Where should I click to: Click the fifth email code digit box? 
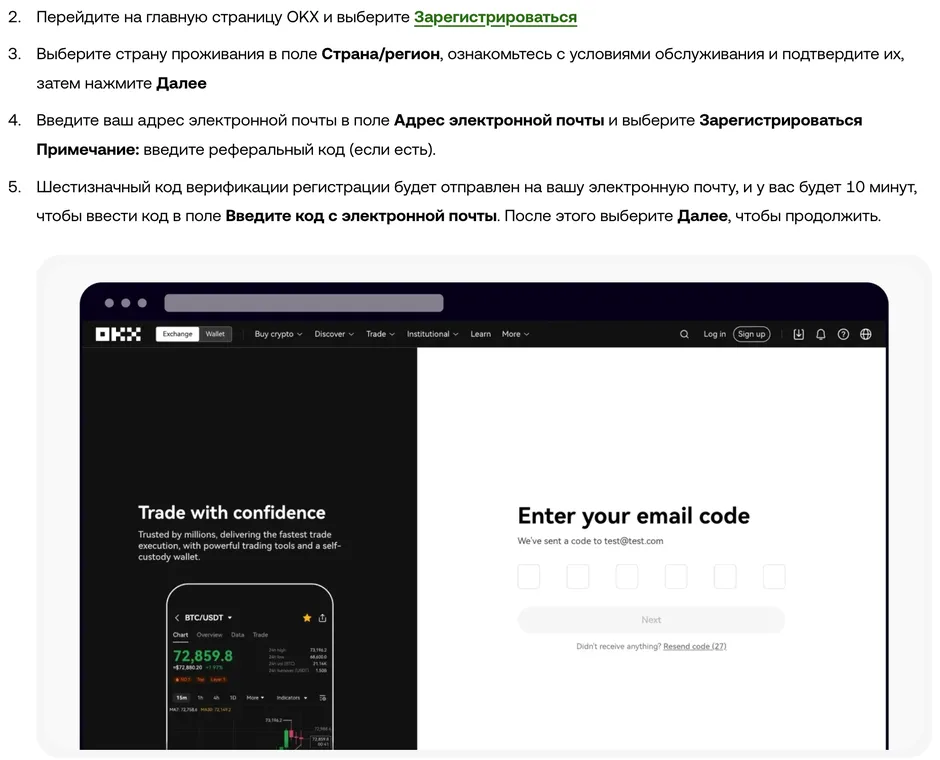725,576
